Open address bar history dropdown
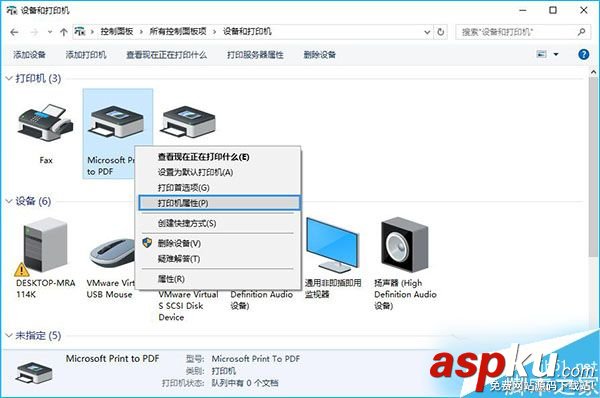 [x=427, y=32]
